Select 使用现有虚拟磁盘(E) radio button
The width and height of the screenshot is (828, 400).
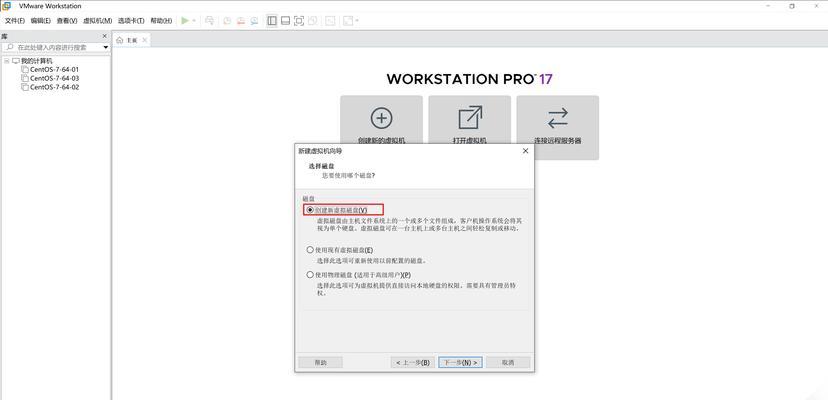(x=310, y=250)
